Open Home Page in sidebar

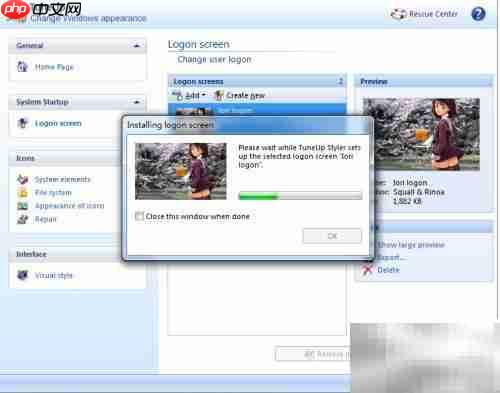pos(54,67)
